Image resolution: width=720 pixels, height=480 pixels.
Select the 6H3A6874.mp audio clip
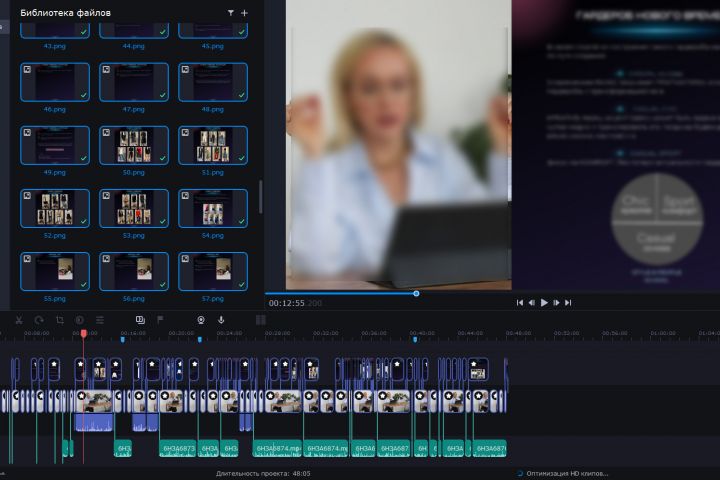tap(277, 448)
